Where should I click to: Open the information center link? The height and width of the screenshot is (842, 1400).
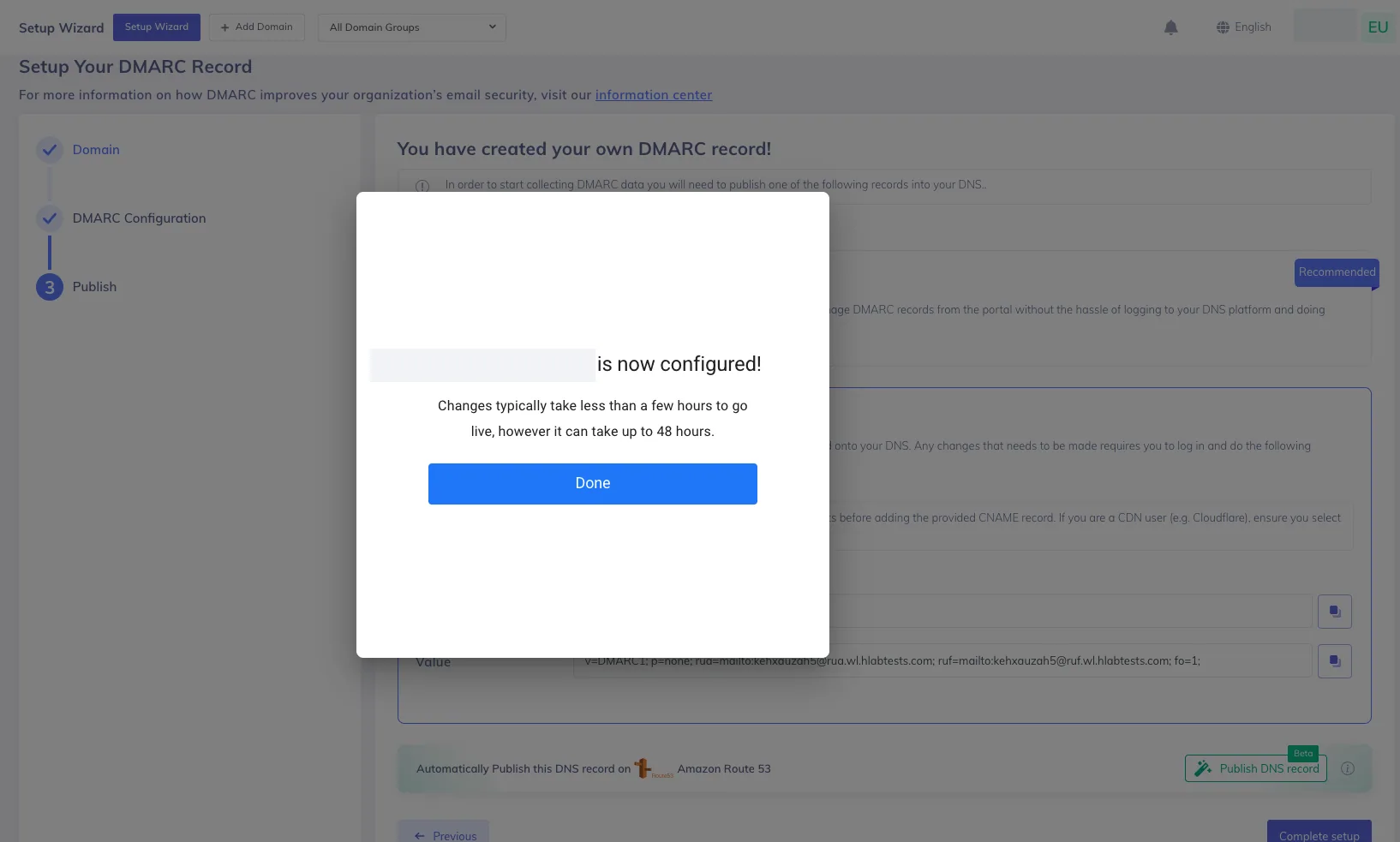pos(654,95)
